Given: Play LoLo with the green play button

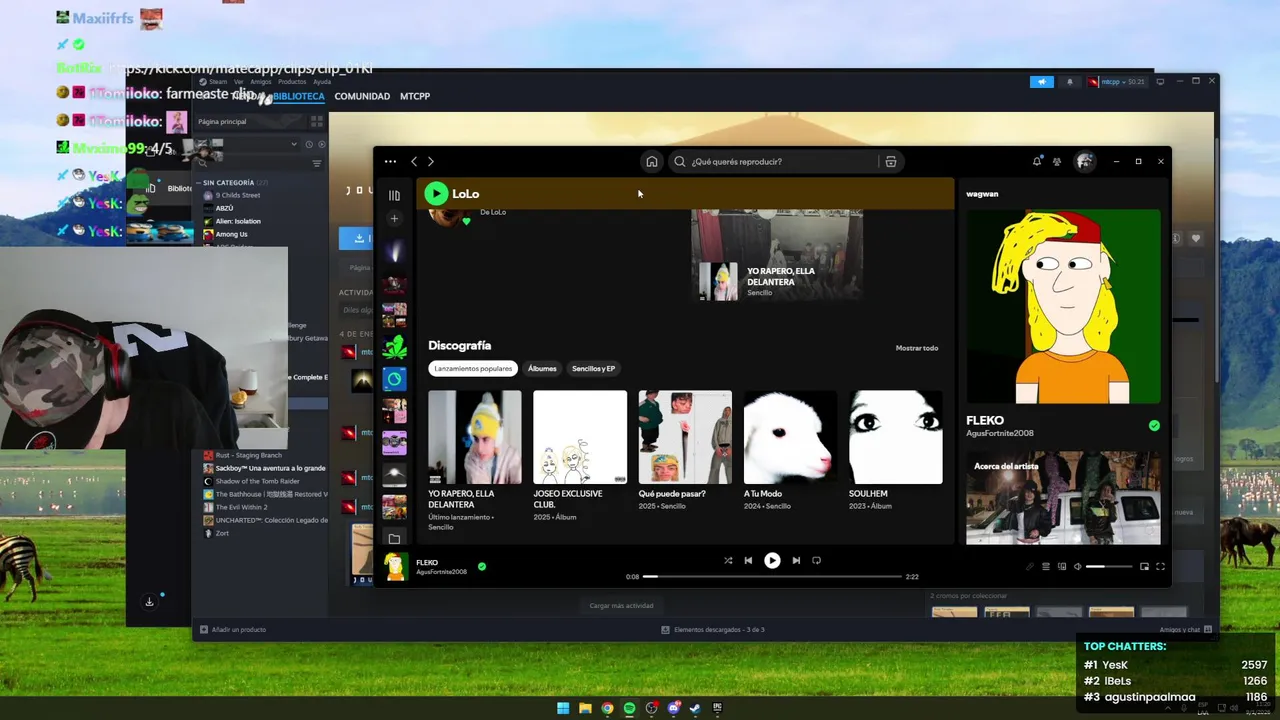Looking at the screenshot, I should click(x=436, y=194).
